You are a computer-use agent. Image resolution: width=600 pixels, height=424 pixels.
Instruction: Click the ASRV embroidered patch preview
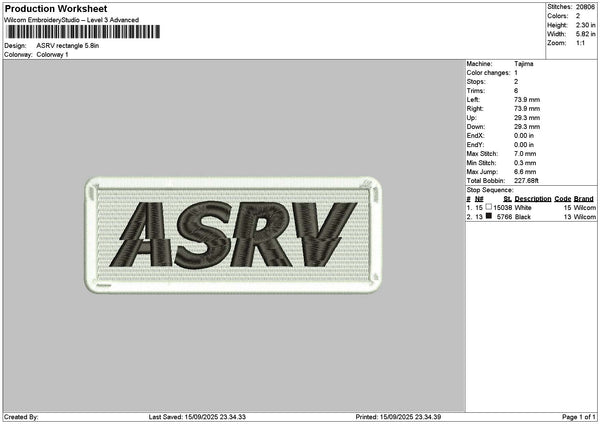tap(233, 235)
